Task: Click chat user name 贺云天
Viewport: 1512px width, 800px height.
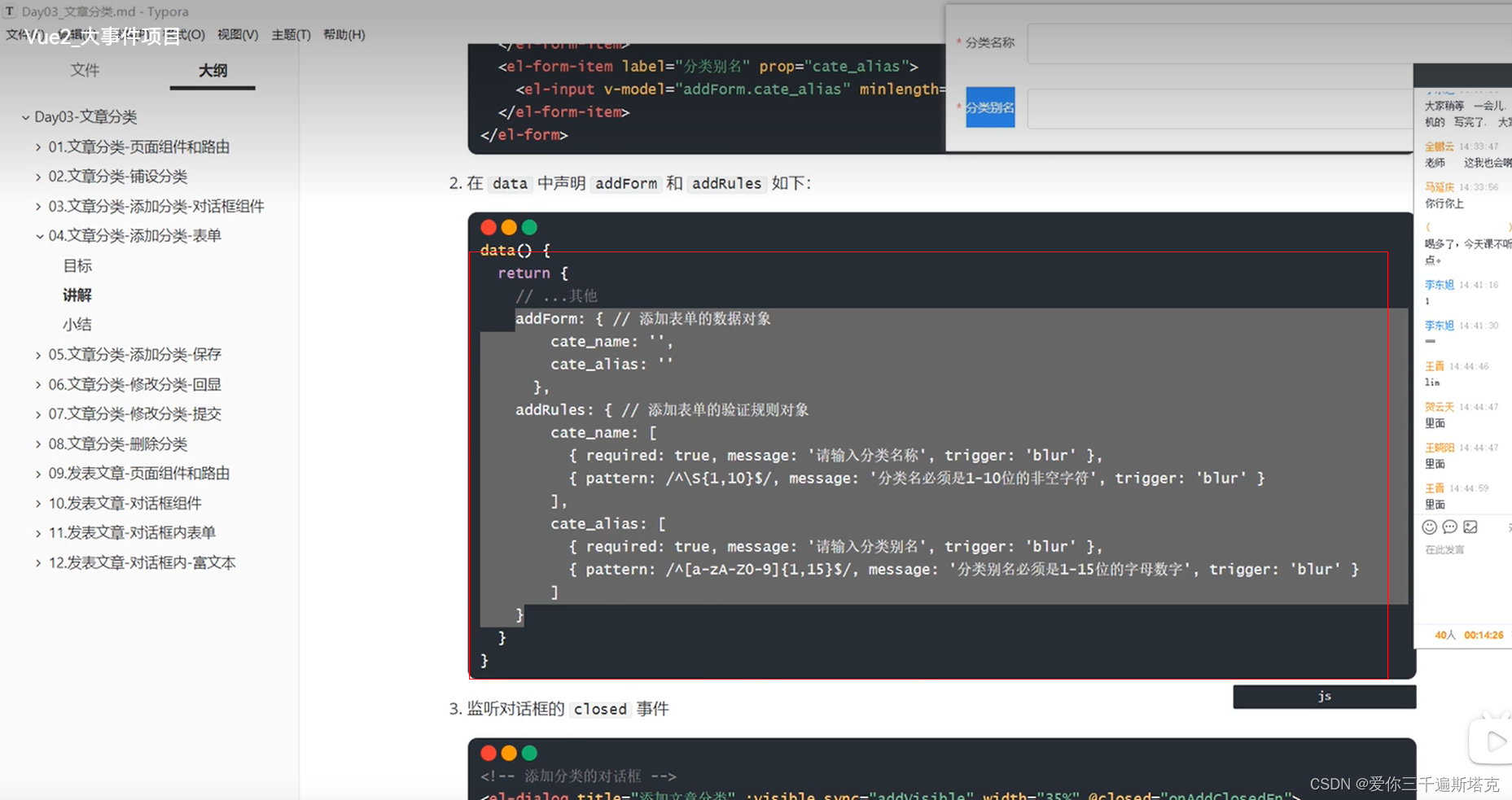Action: pos(1439,407)
